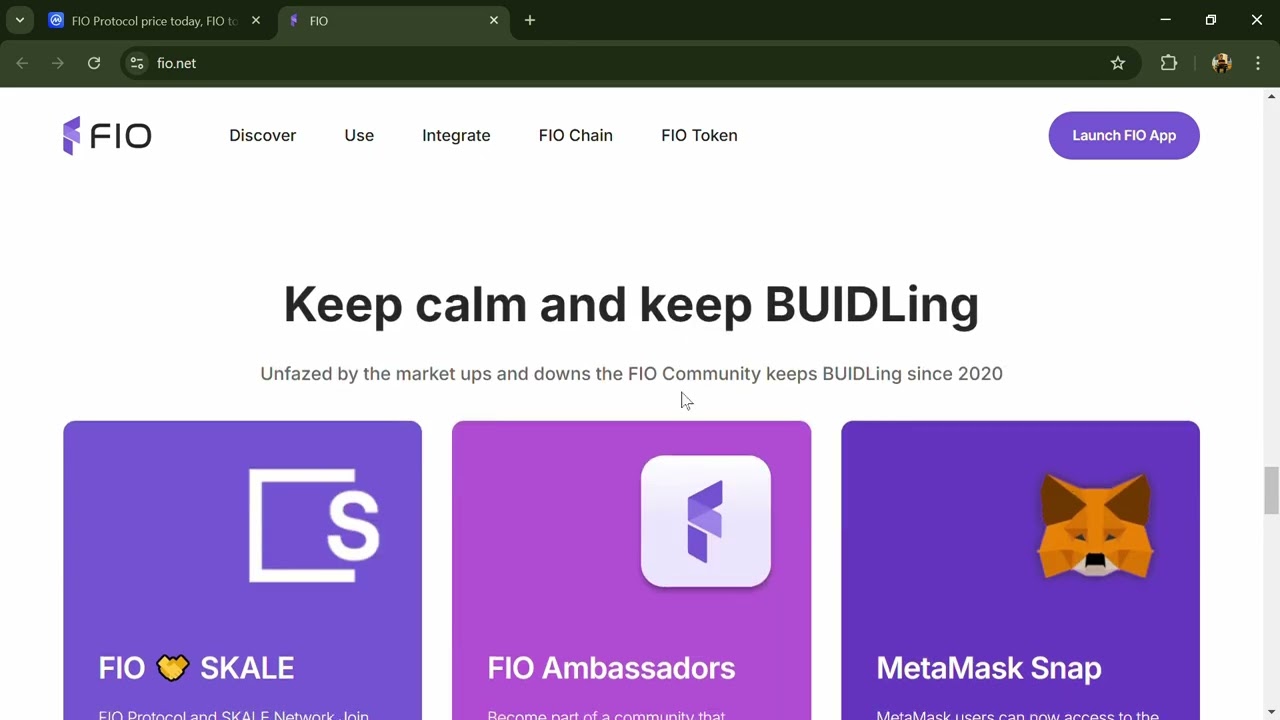The width and height of the screenshot is (1280, 720).
Task: Go forward to next page
Action: coord(58,63)
